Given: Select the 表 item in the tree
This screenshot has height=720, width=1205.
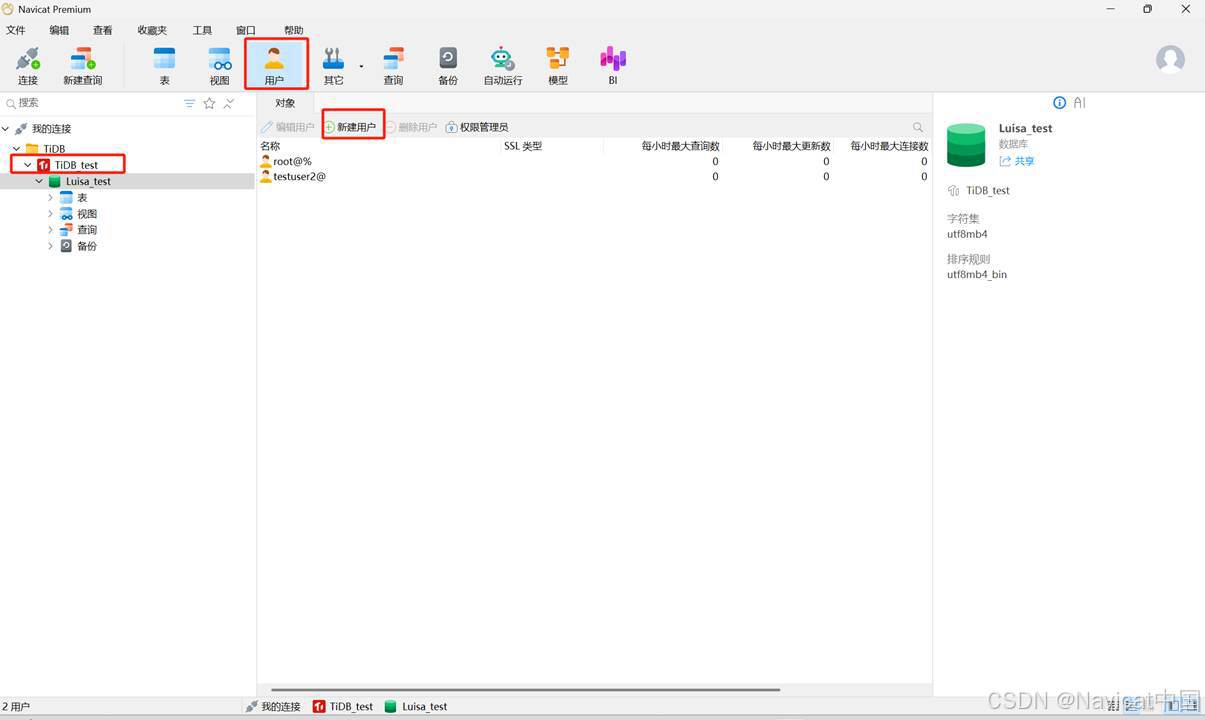Looking at the screenshot, I should (82, 198).
